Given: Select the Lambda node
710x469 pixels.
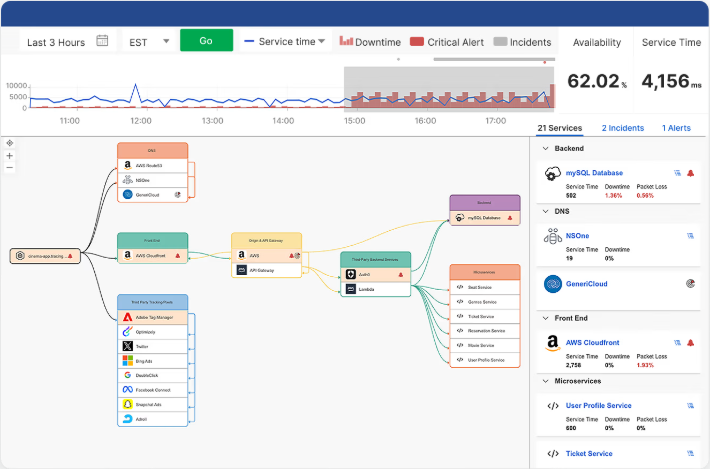Looking at the screenshot, I should pyautogui.click(x=375, y=289).
